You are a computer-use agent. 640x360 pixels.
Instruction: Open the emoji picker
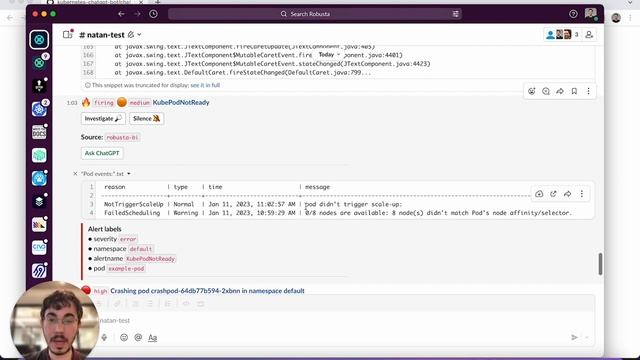(124, 338)
